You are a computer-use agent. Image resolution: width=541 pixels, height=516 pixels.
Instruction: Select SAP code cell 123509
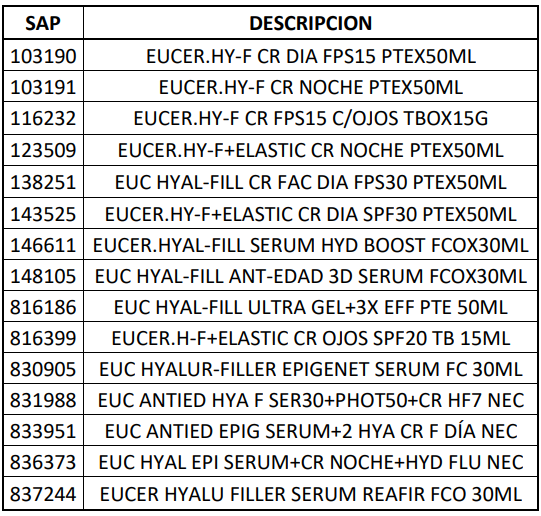[43, 150]
